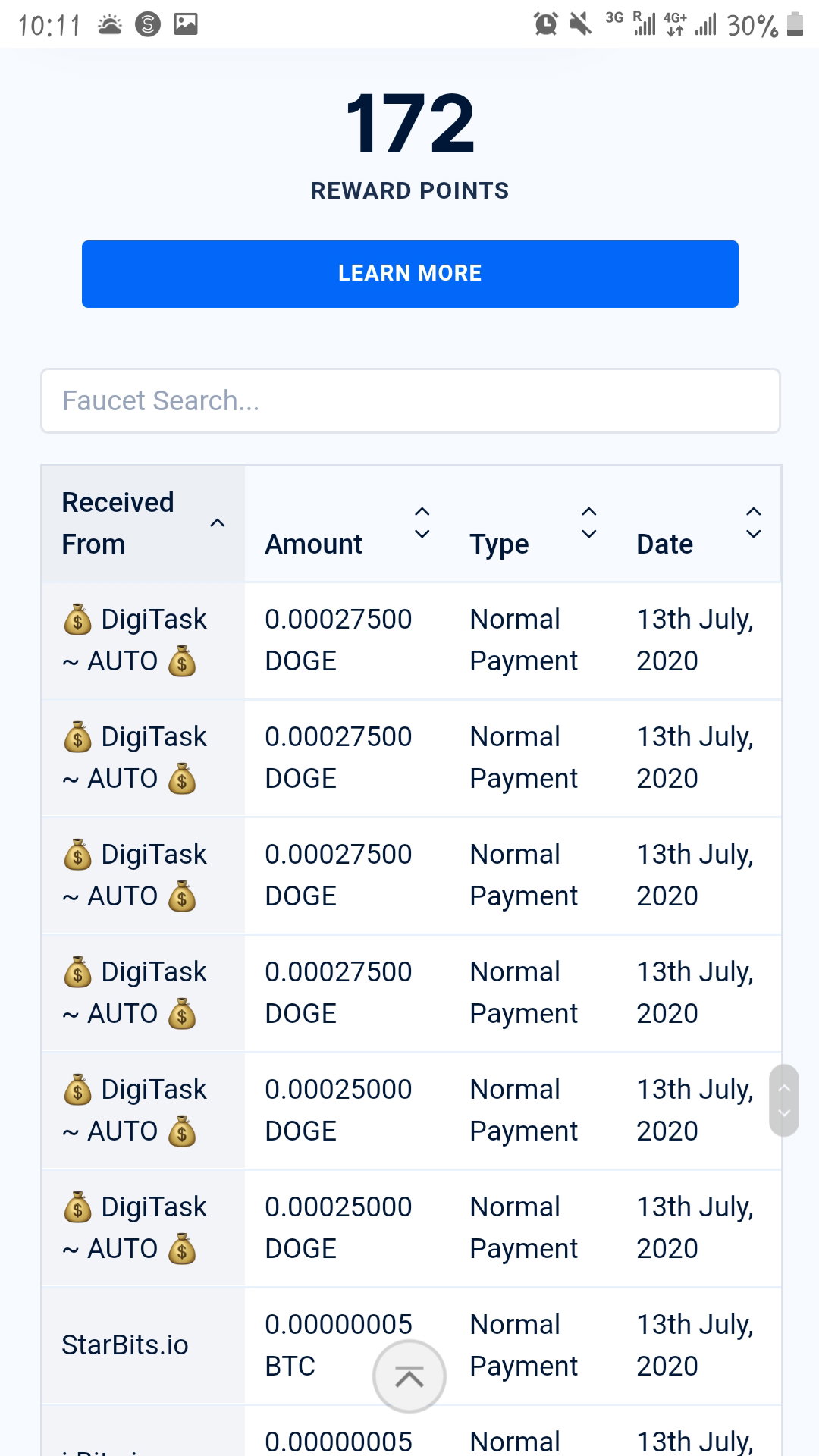Sort by the Type column arrows
Viewport: 819px width, 1456px height.
click(589, 522)
